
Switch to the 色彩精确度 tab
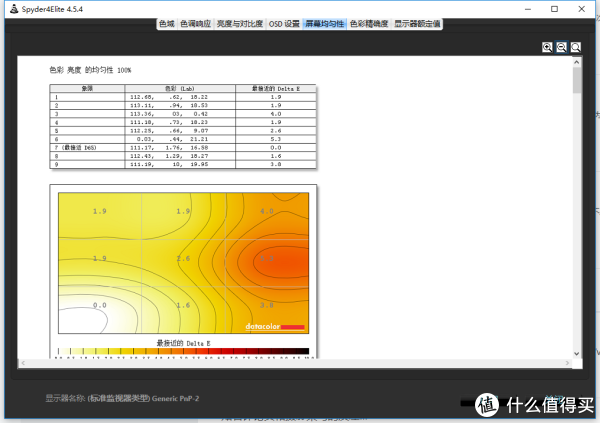coord(368,23)
